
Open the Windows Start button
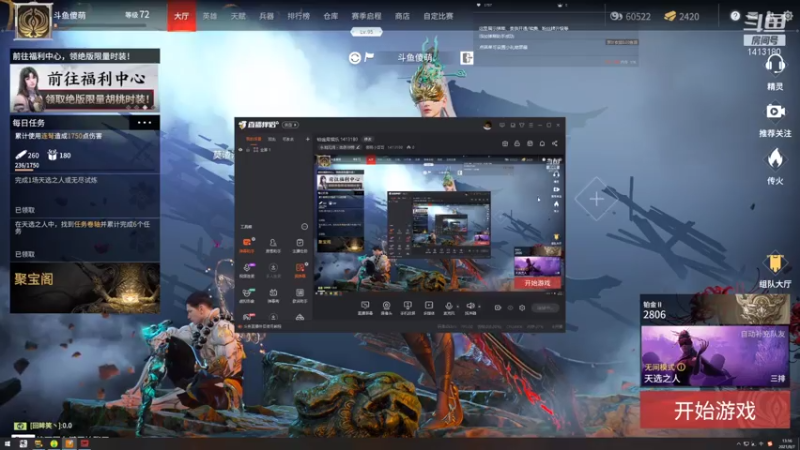(x=7, y=444)
